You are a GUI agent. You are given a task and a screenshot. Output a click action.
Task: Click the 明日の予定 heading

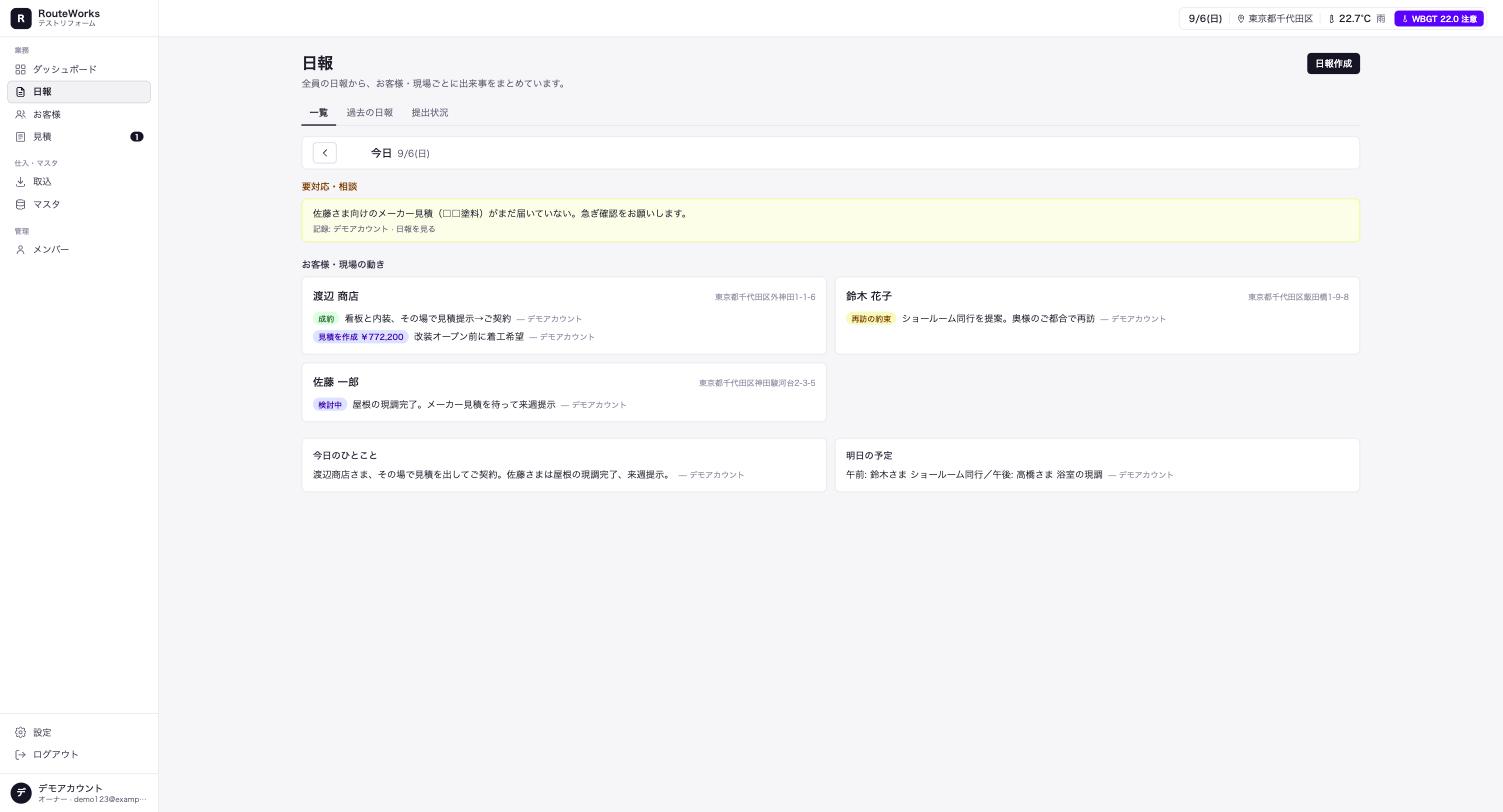click(869, 456)
